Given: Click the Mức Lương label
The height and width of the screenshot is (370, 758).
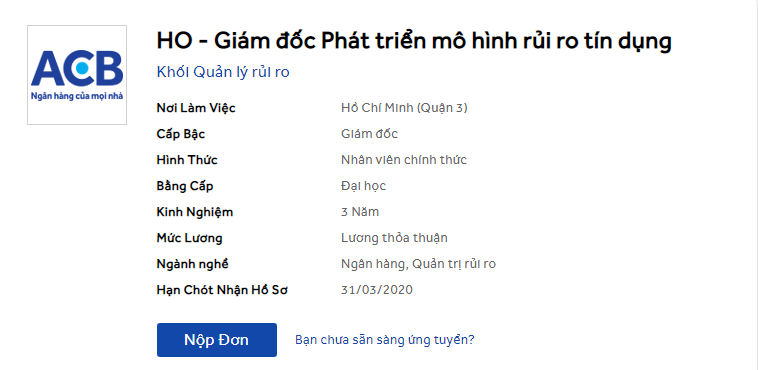Looking at the screenshot, I should [x=189, y=238].
